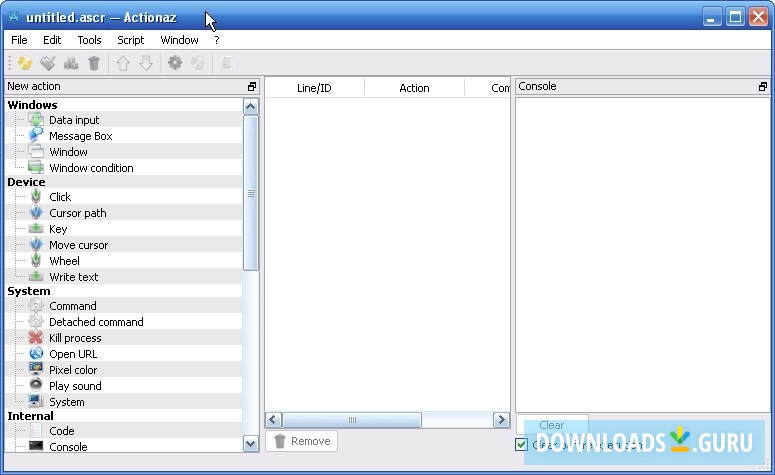775x475 pixels.
Task: Select the Wheel action icon
Action: [x=36, y=260]
